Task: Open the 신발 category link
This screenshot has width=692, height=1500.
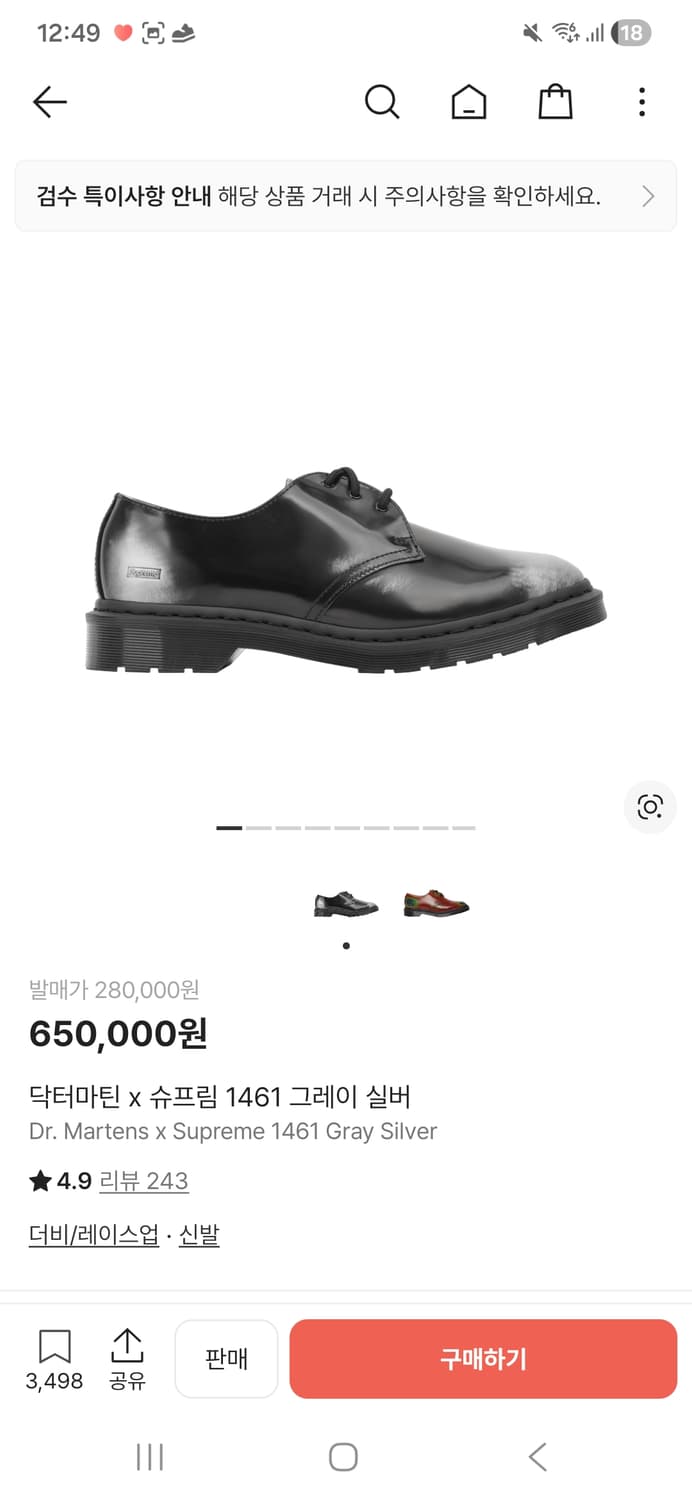Action: pos(199,1235)
